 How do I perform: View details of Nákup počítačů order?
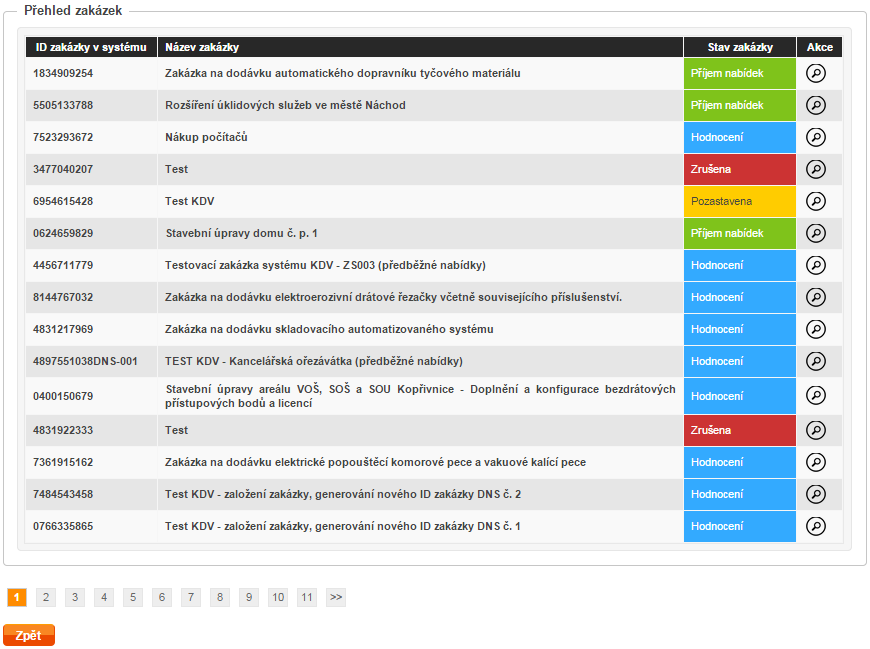[816, 137]
